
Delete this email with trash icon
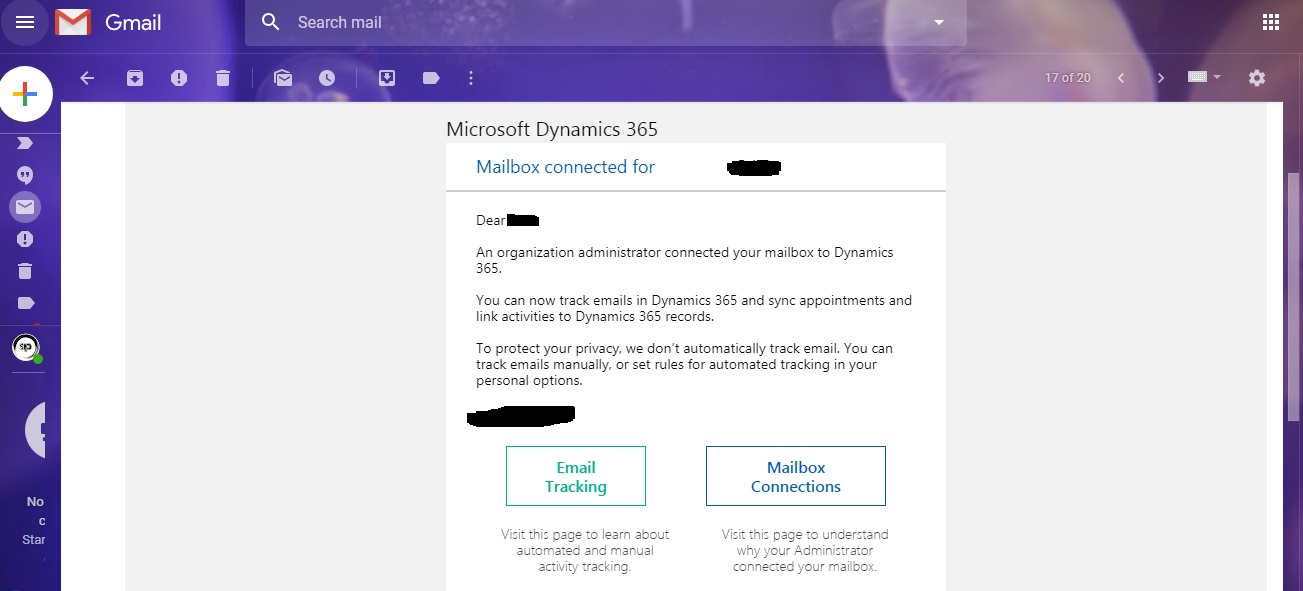pos(223,78)
